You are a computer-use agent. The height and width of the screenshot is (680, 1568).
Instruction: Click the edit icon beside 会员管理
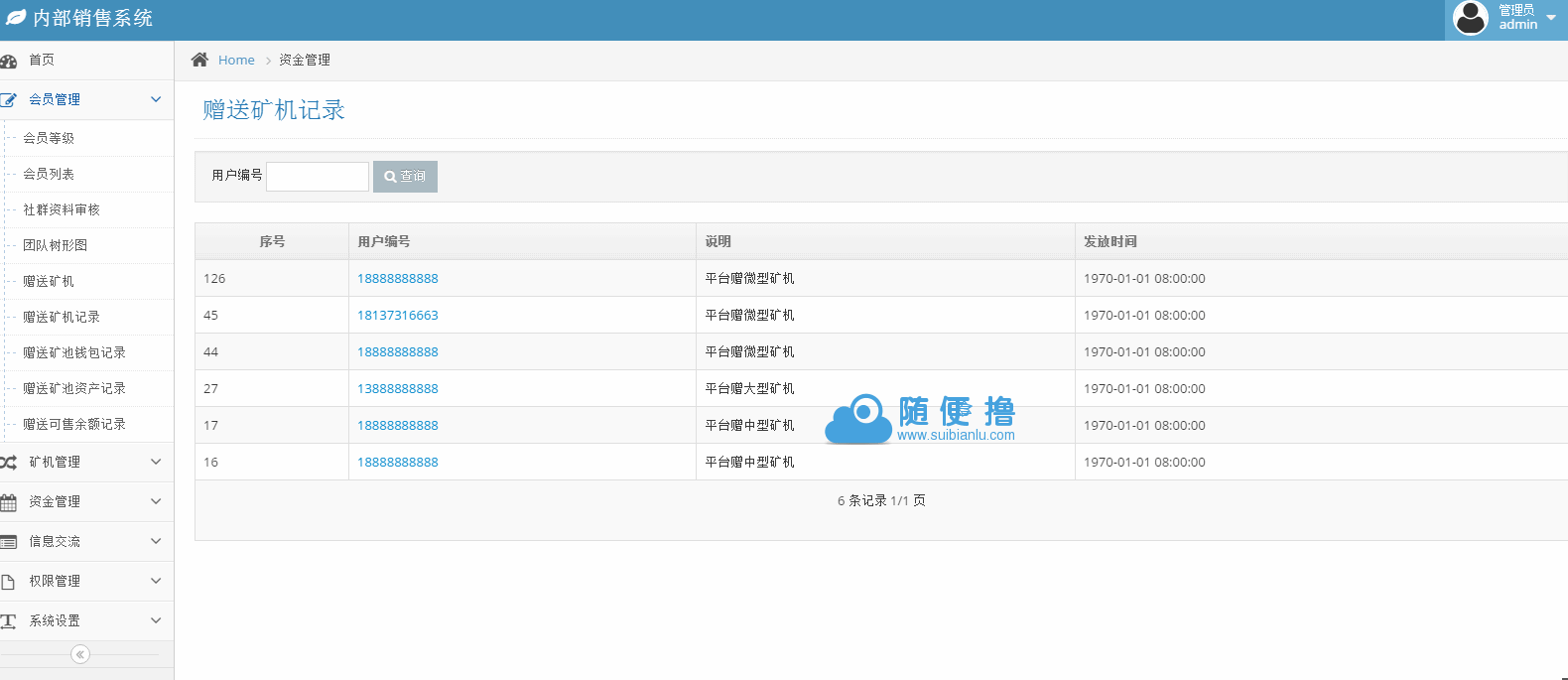pos(9,100)
